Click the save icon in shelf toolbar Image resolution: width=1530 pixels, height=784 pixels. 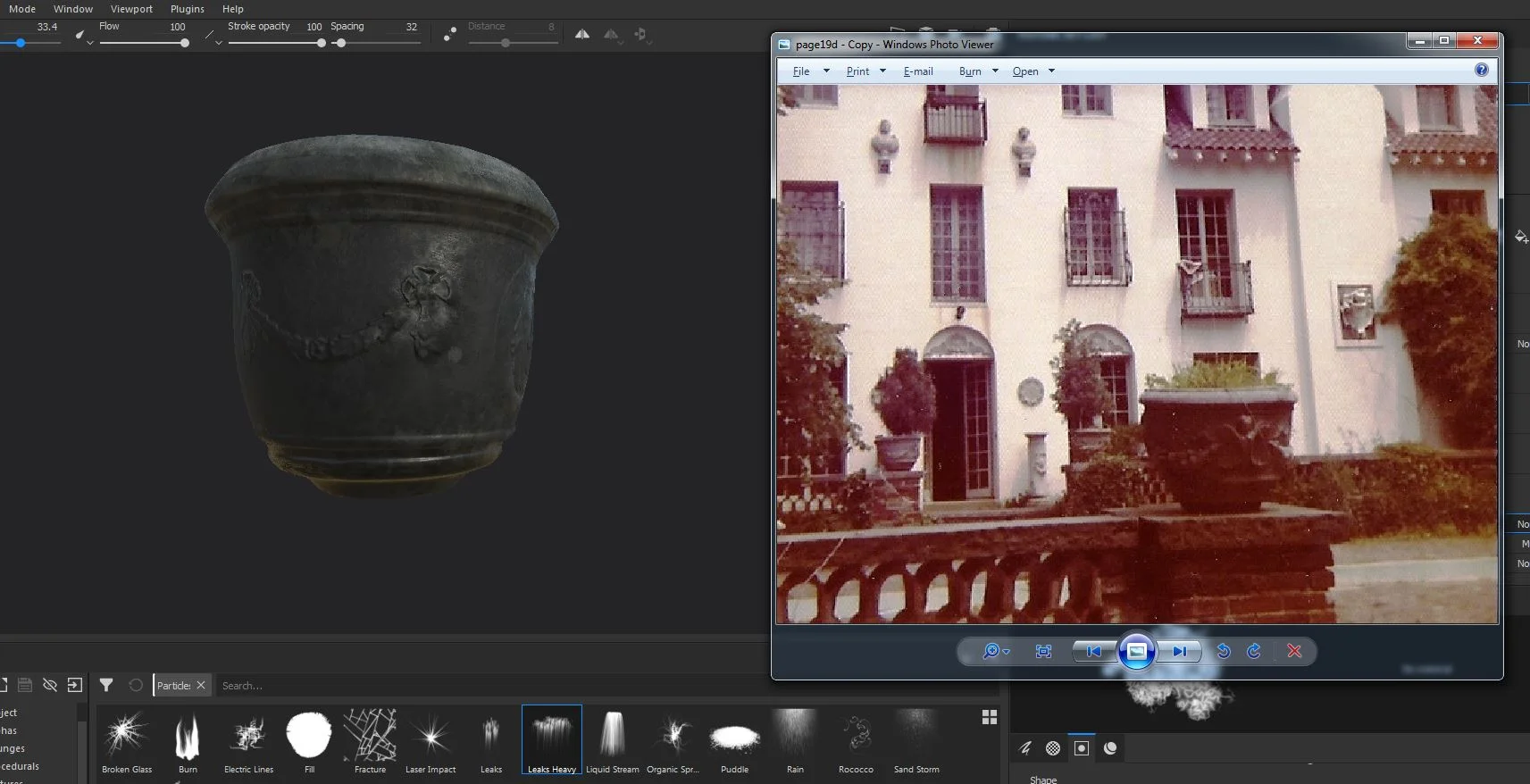pos(25,685)
